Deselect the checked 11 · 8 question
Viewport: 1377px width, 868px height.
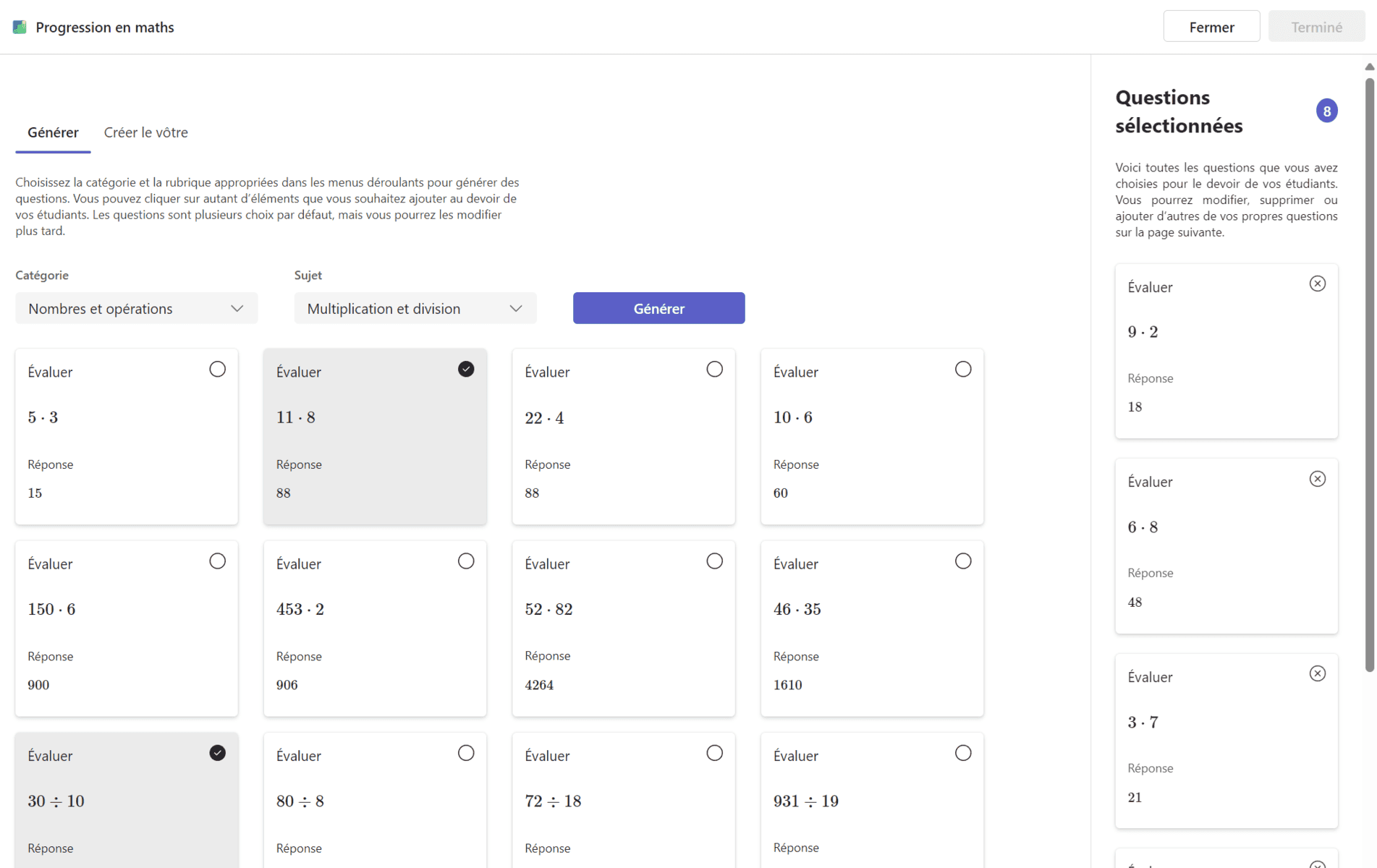[465, 369]
